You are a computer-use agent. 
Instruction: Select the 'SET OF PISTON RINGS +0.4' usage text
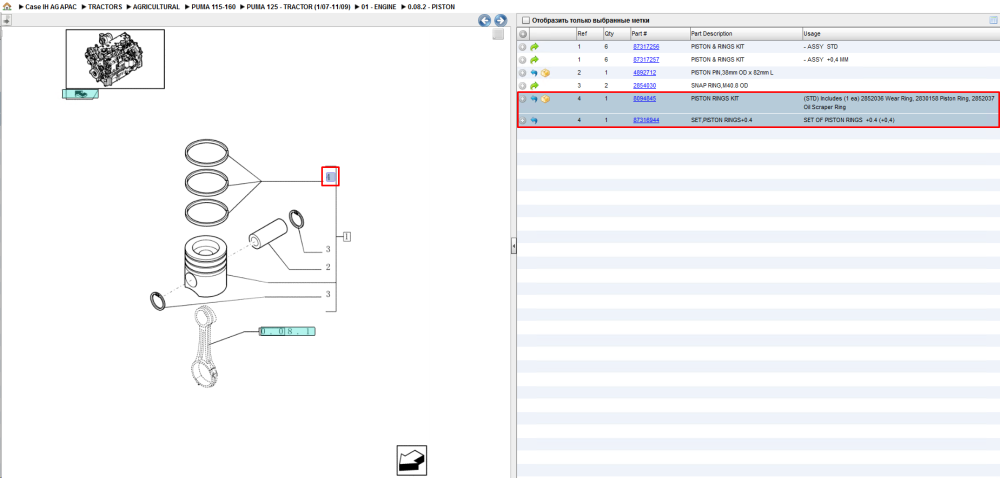point(849,120)
